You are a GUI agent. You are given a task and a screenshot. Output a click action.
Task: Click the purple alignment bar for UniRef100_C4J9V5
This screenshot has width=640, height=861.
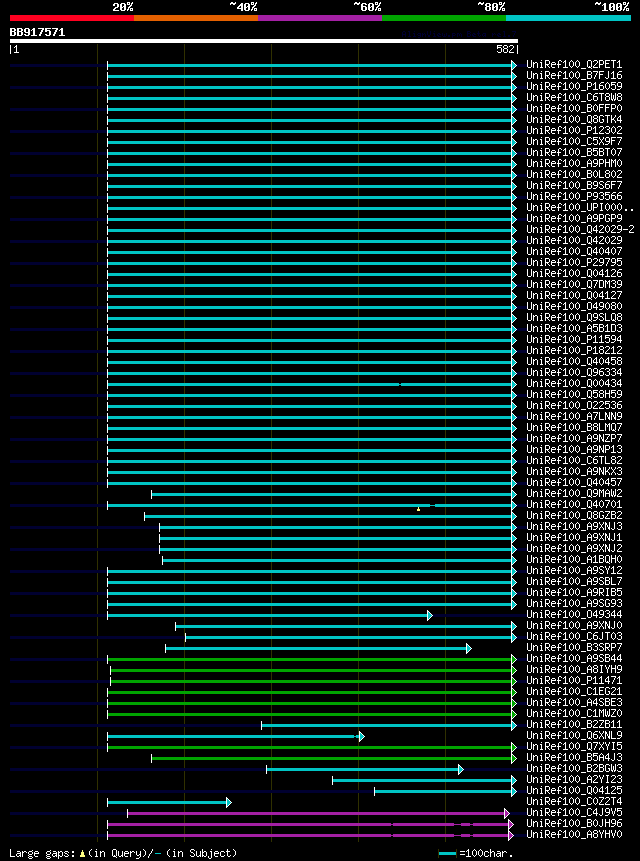[x=318, y=814]
